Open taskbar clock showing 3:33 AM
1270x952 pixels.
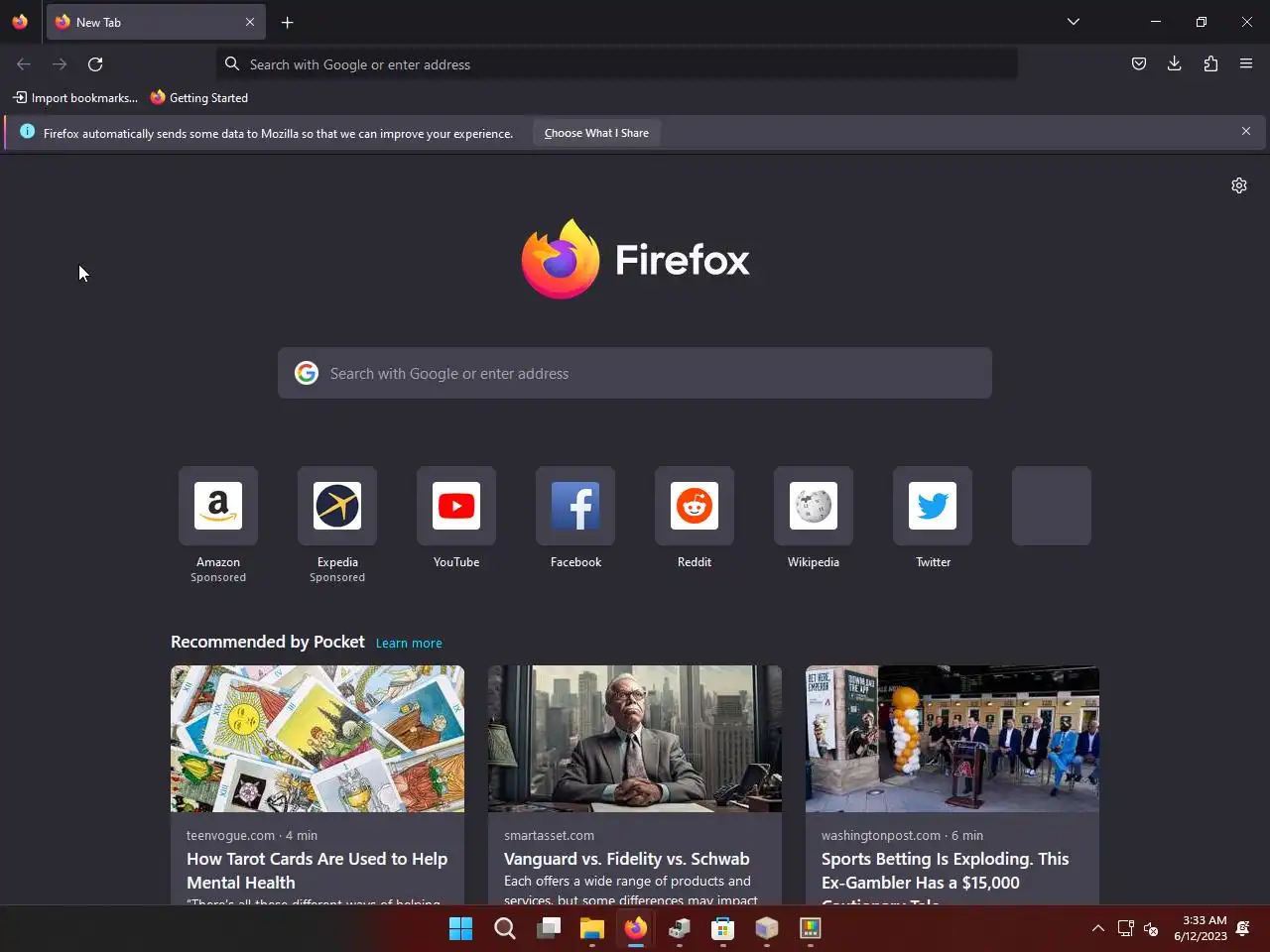click(1201, 928)
